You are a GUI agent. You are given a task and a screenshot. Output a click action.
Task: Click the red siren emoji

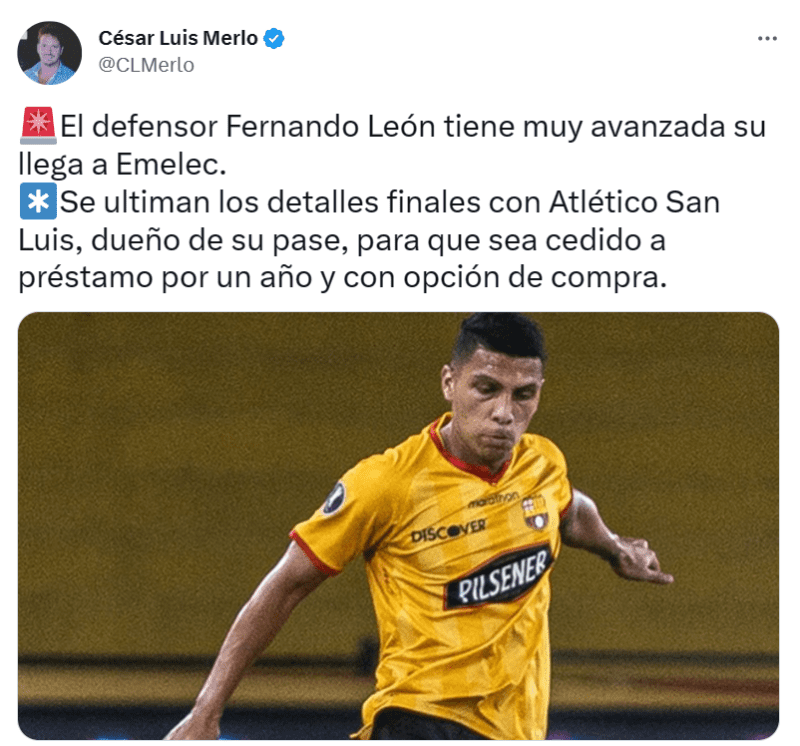(38, 125)
